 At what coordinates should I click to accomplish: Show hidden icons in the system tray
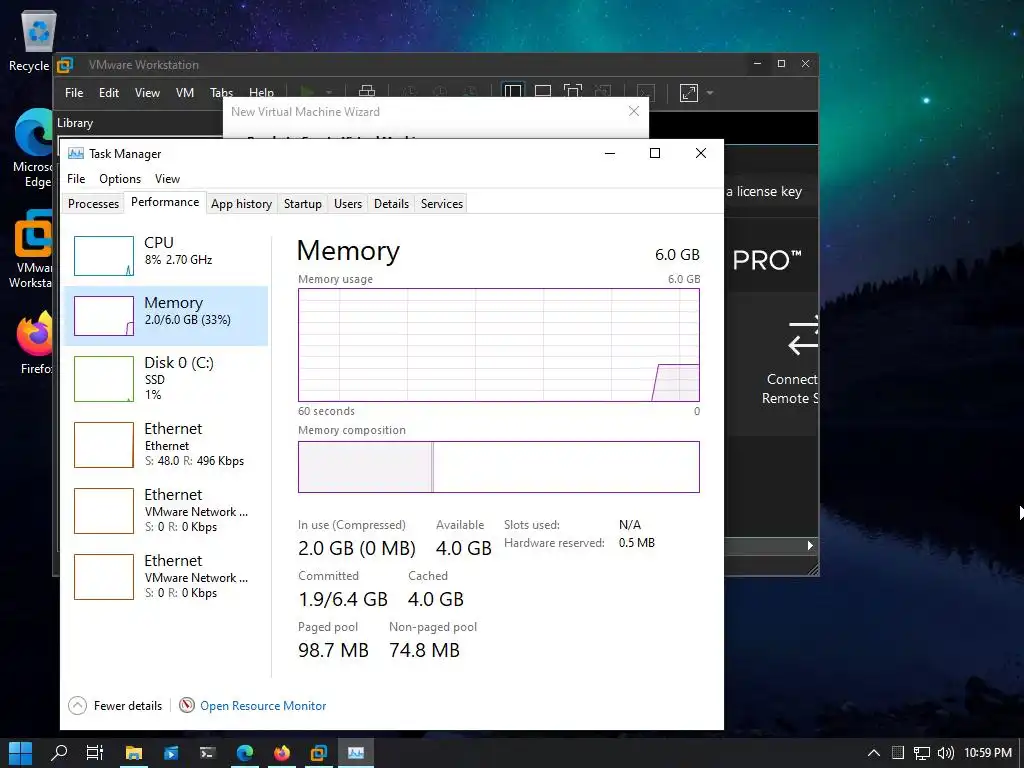pyautogui.click(x=873, y=753)
